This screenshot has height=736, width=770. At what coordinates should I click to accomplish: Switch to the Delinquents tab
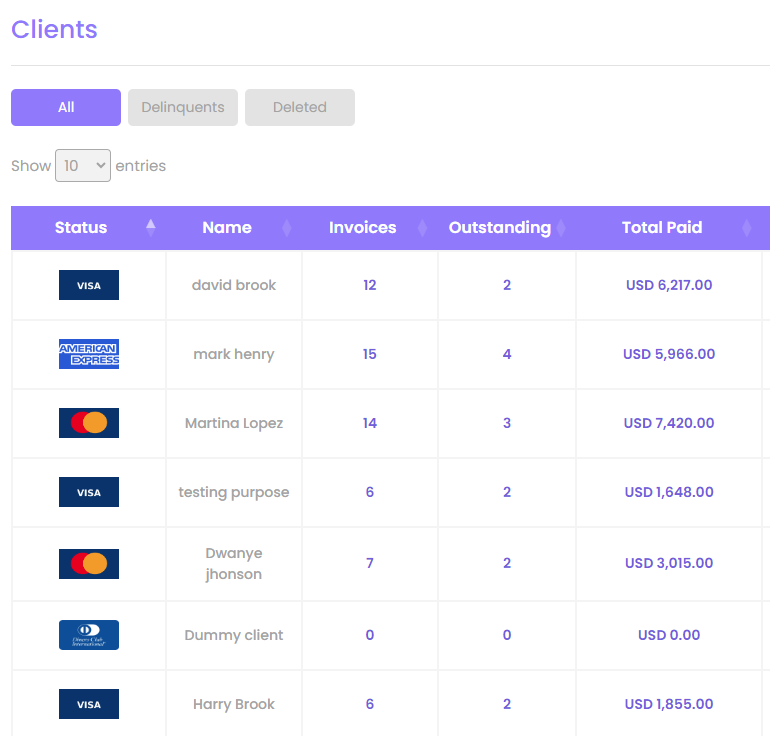coord(183,108)
